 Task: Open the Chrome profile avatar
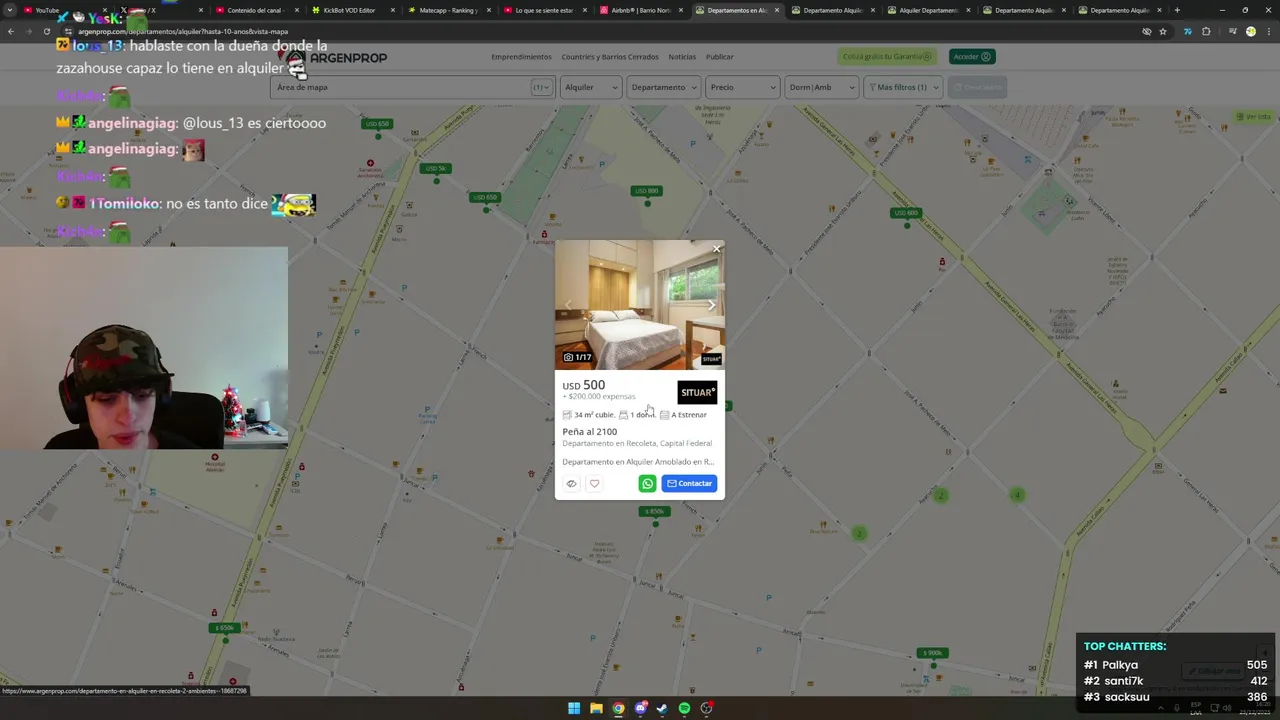[1250, 31]
